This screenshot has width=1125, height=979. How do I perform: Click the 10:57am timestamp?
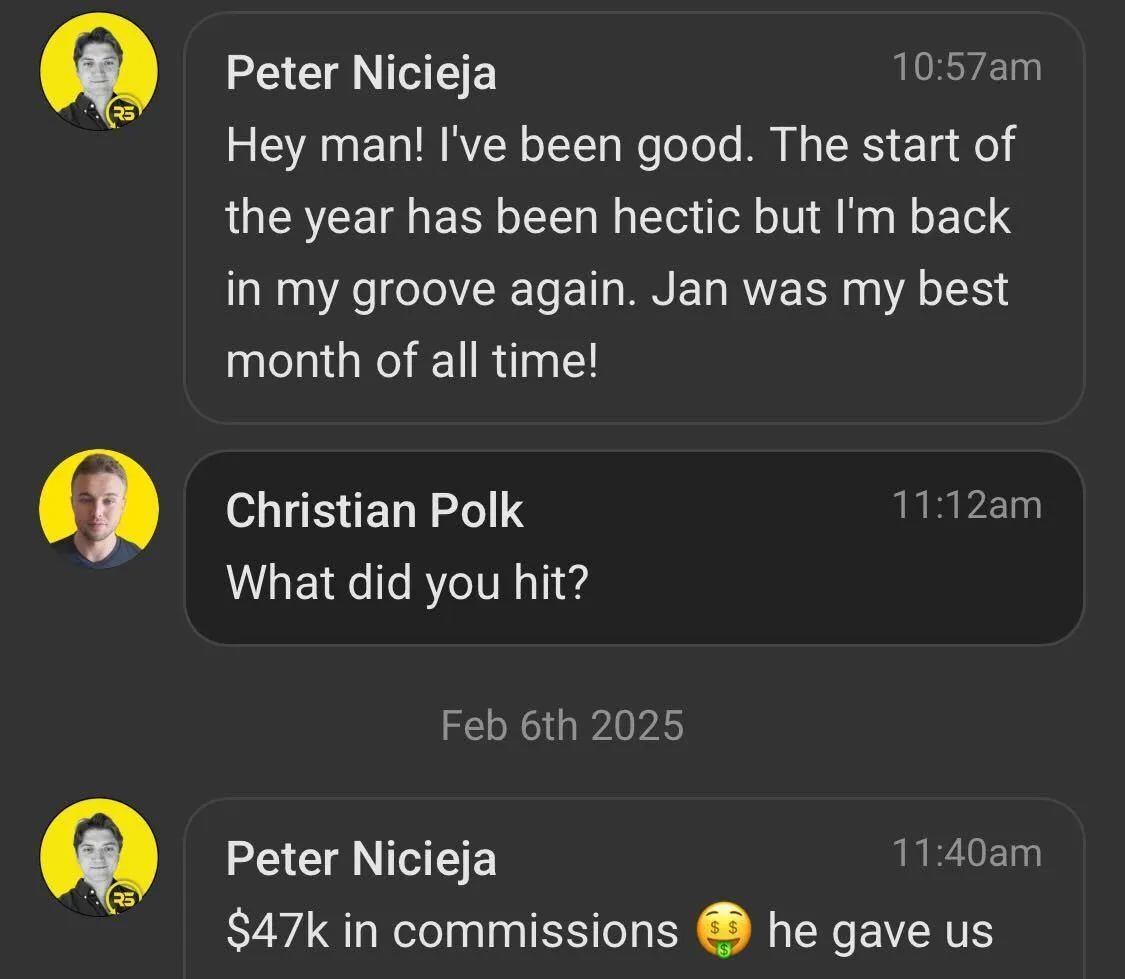coord(966,67)
